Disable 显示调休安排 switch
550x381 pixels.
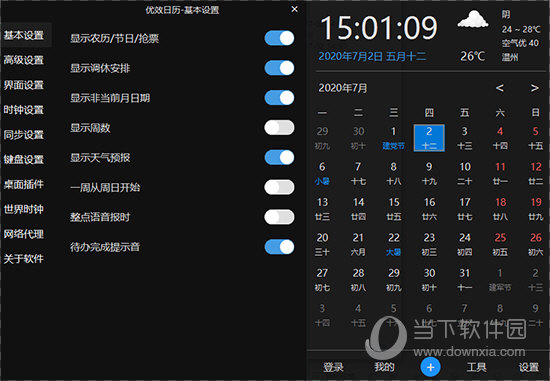279,68
